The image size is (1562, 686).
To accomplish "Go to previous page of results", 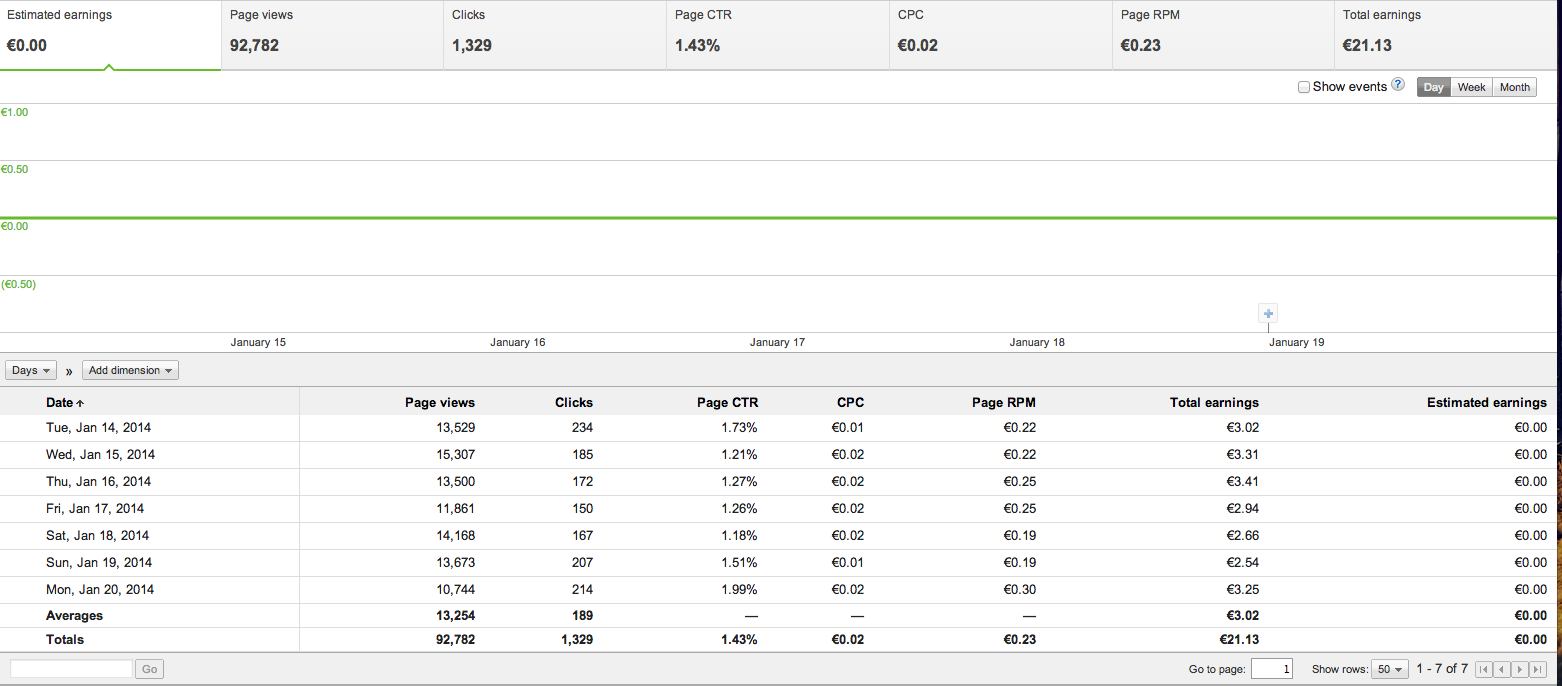I will click(x=1502, y=669).
